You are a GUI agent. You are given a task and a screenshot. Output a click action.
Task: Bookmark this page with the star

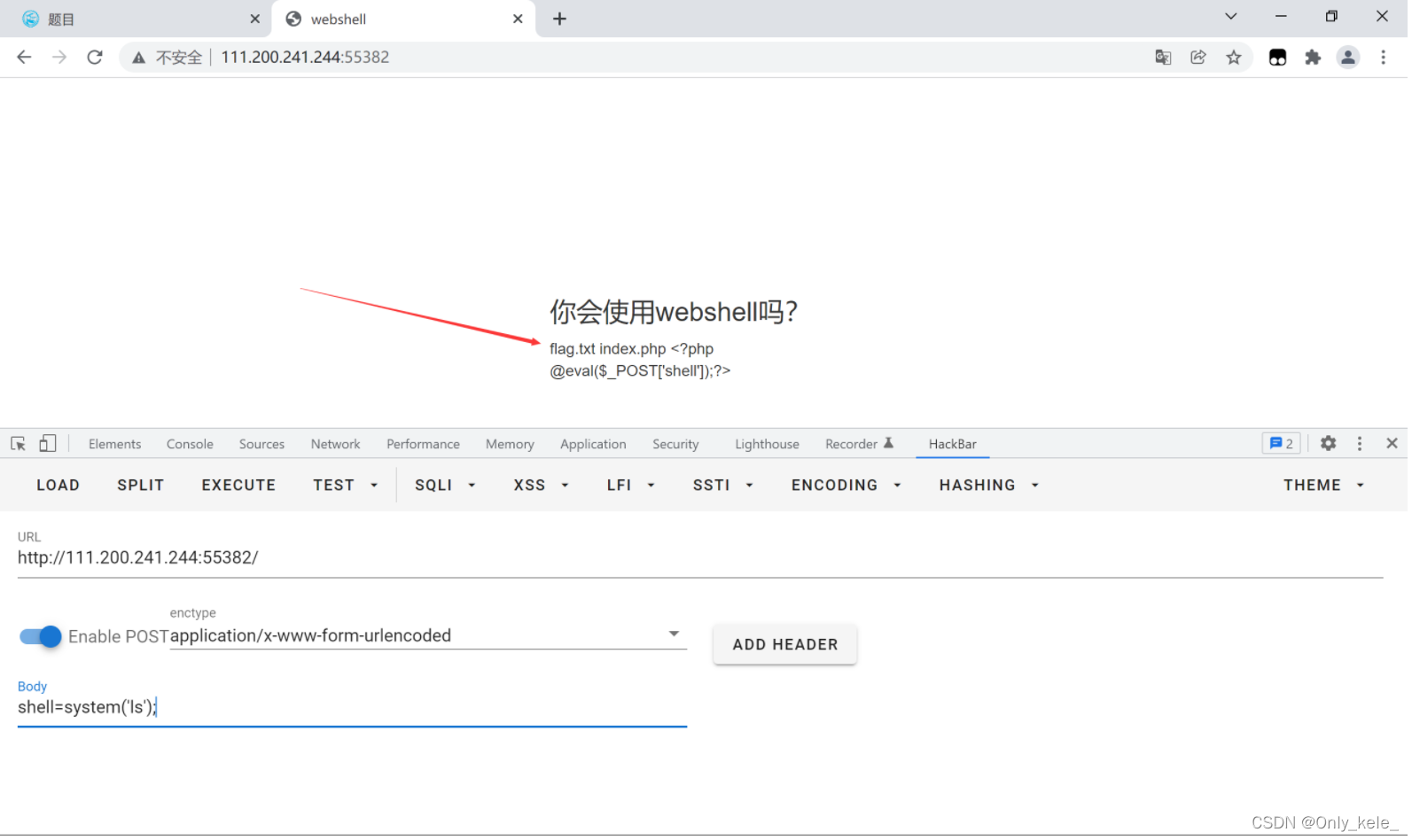pyautogui.click(x=1234, y=58)
